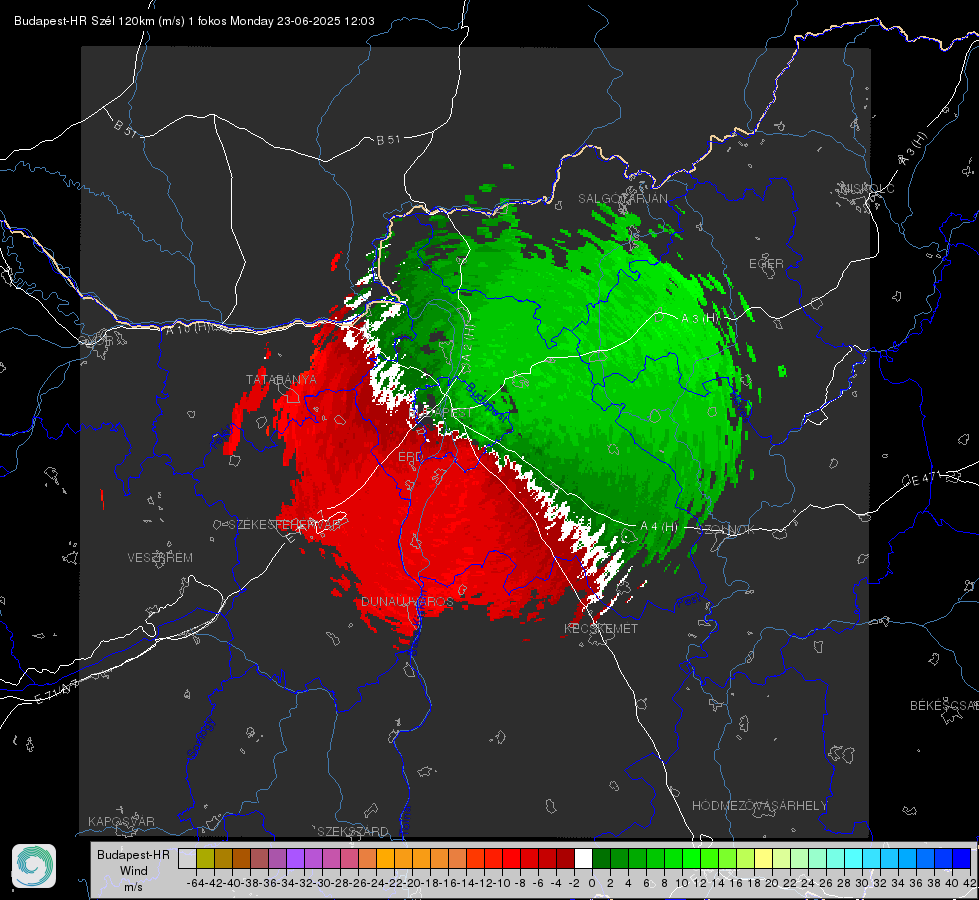Image resolution: width=979 pixels, height=900 pixels.
Task: Click the swirl logo icon beside the legend
Action: tap(34, 866)
